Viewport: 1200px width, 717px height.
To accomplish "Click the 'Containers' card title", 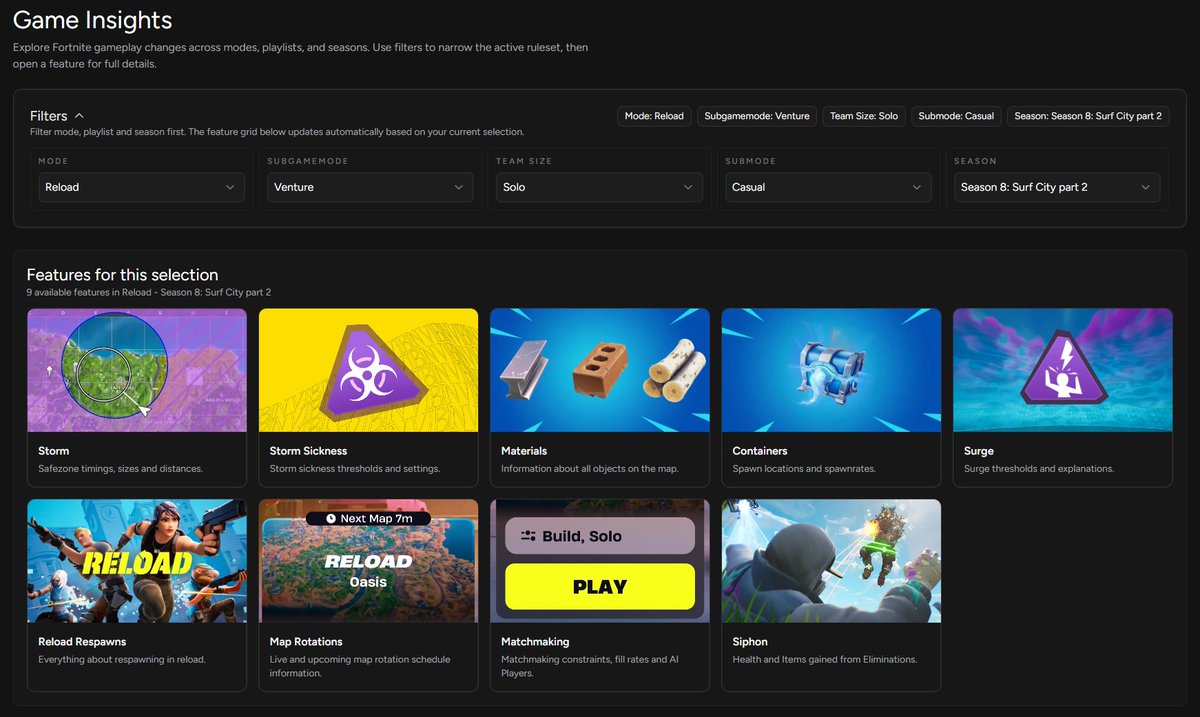I will [760, 451].
